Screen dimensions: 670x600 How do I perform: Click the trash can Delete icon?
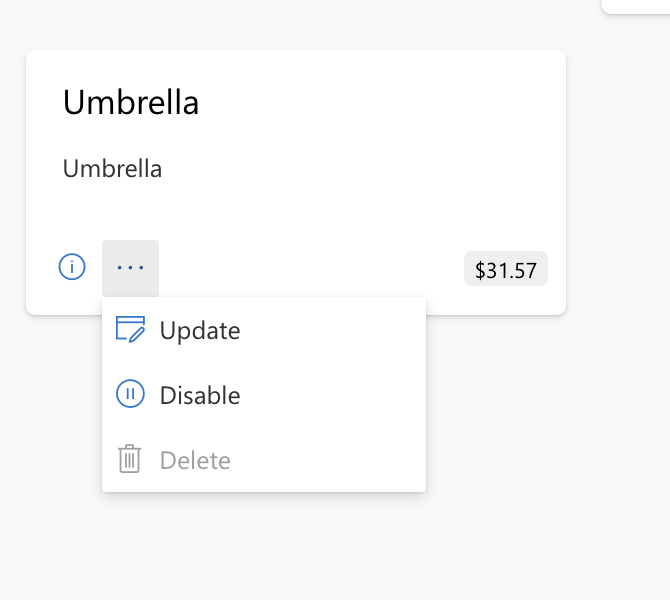130,460
